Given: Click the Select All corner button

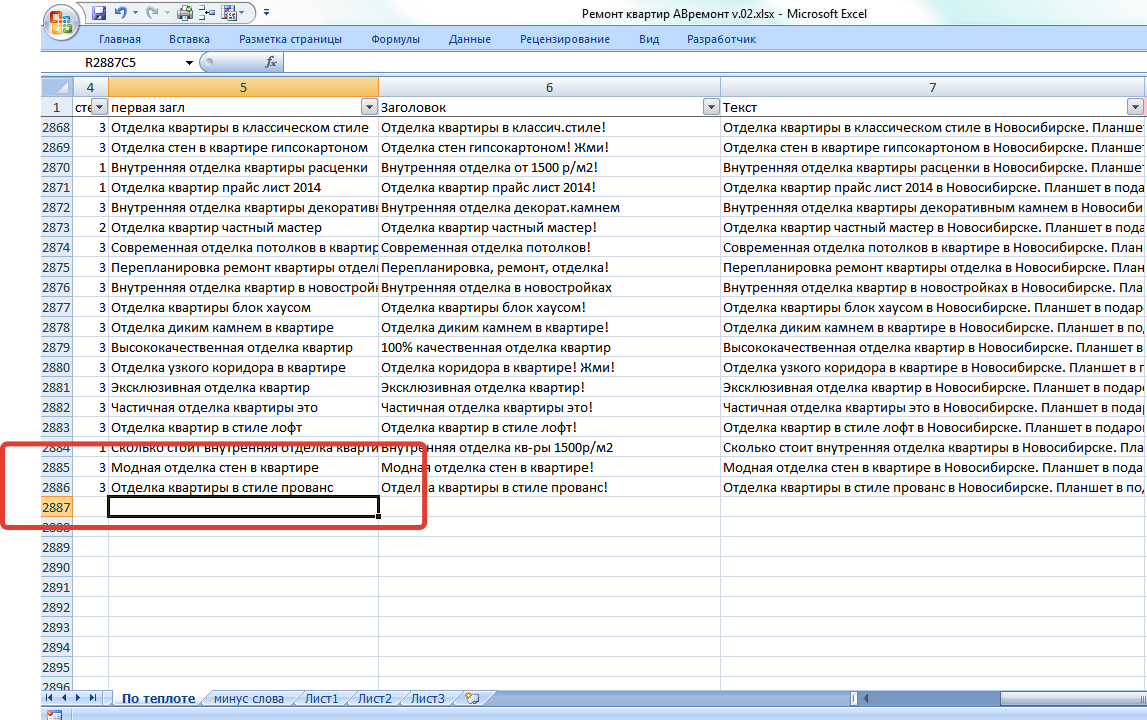Looking at the screenshot, I should [56, 87].
